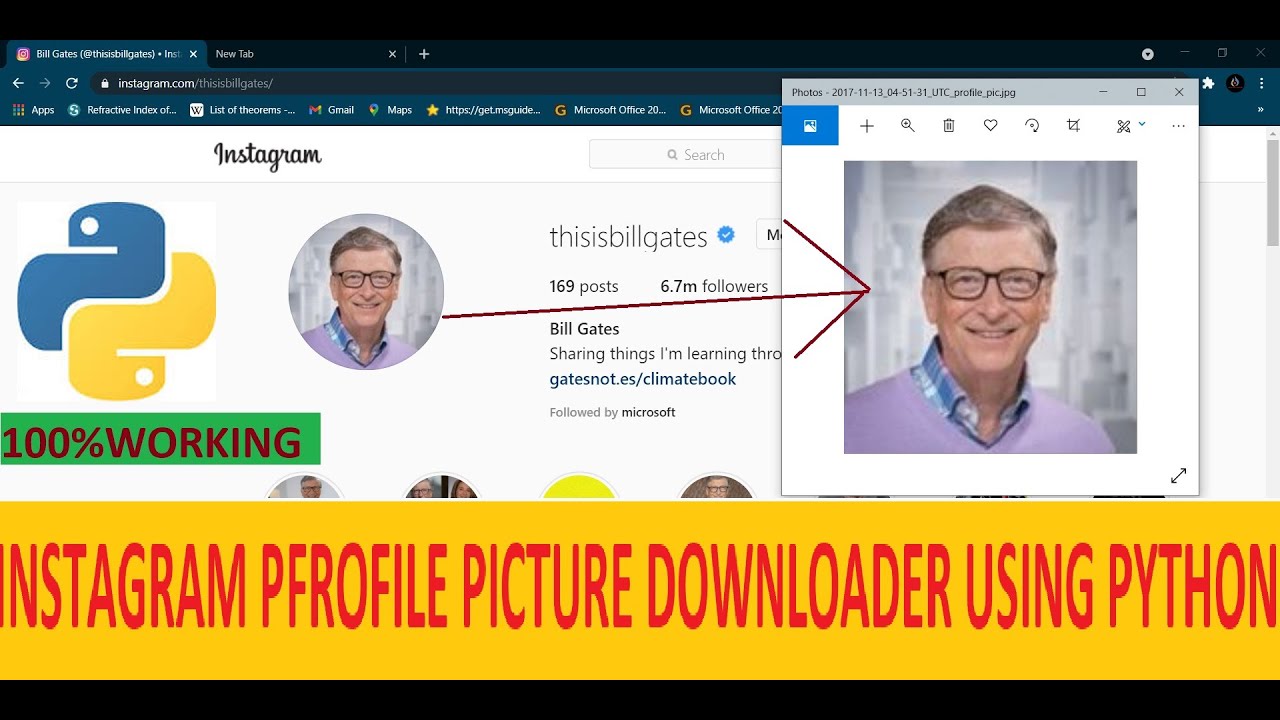Reload the Instagram page
This screenshot has height=720, width=1280.
72,83
